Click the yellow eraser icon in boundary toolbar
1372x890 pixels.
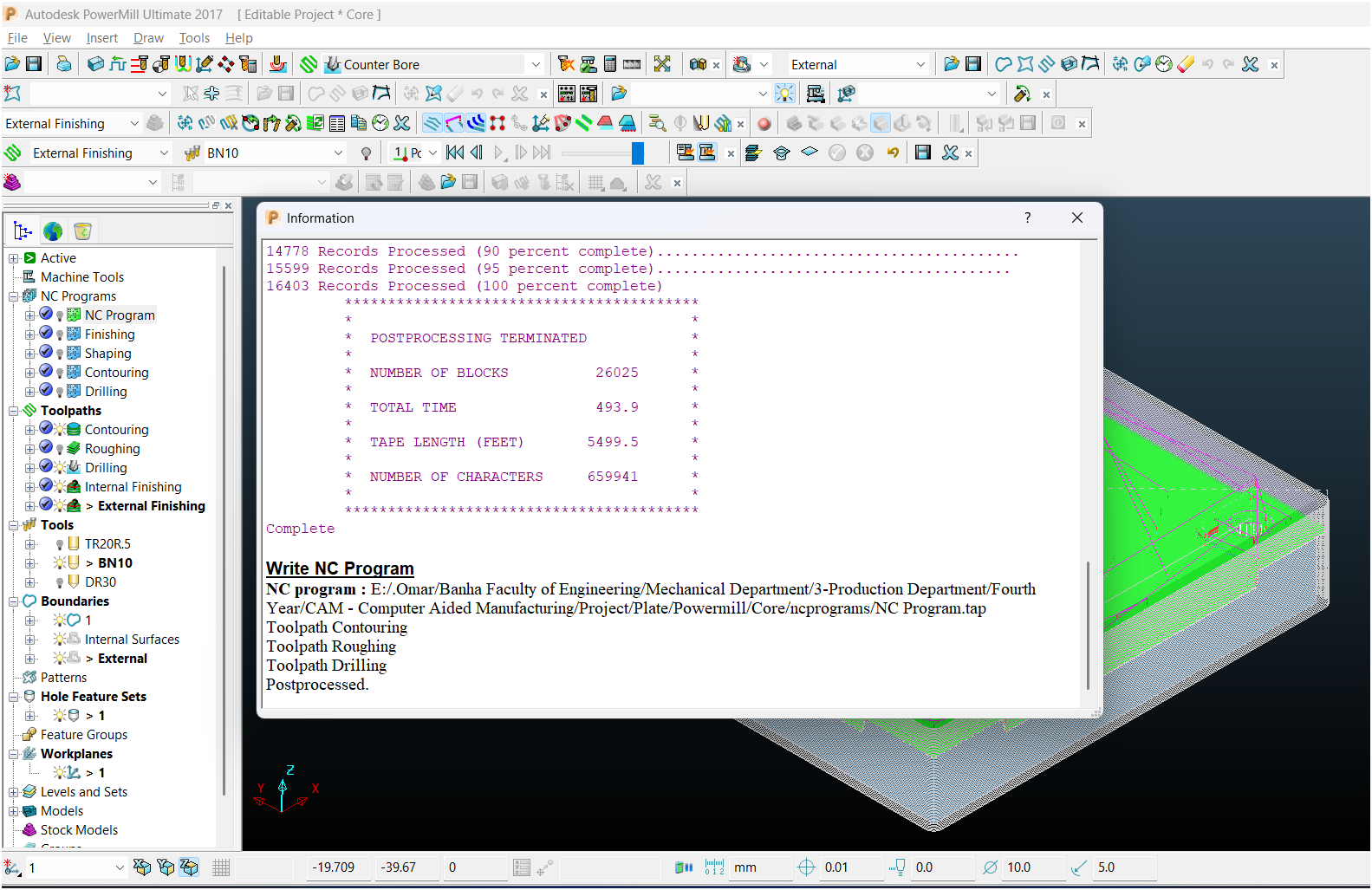(1186, 64)
